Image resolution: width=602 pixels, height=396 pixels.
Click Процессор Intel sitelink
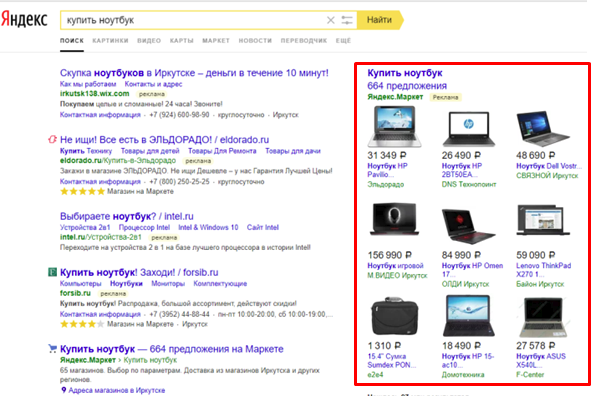click(x=144, y=227)
